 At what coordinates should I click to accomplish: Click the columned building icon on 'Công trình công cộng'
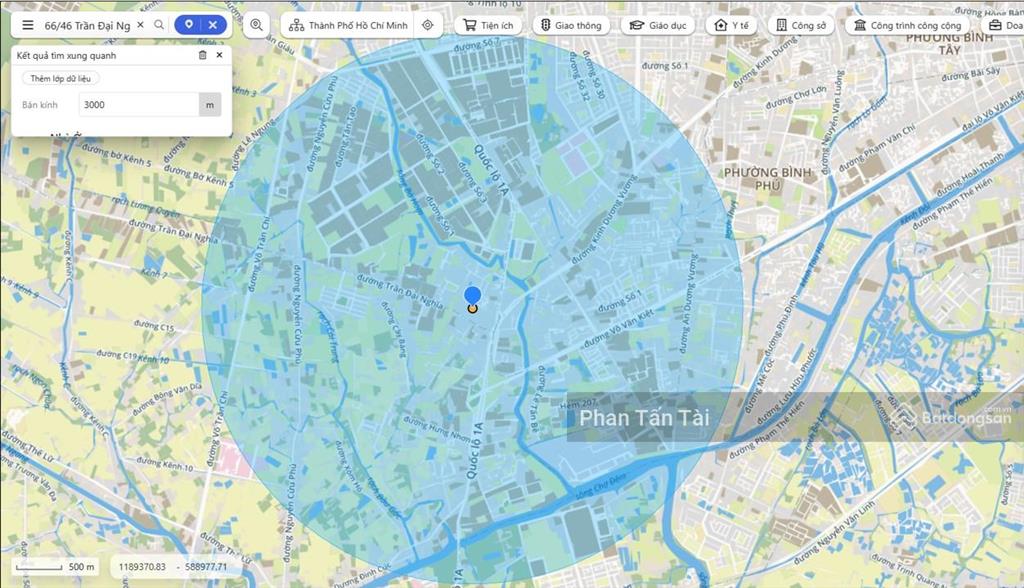860,25
